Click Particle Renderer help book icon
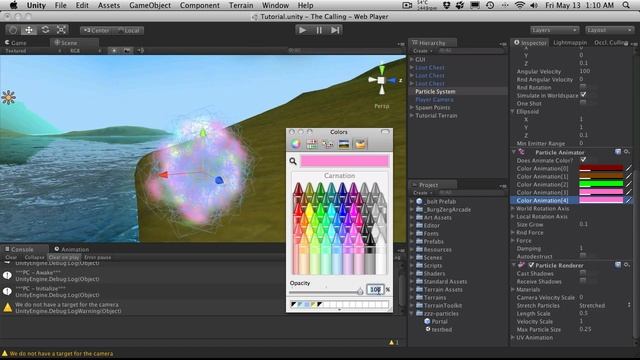The height and width of the screenshot is (360, 640). (x=618, y=265)
